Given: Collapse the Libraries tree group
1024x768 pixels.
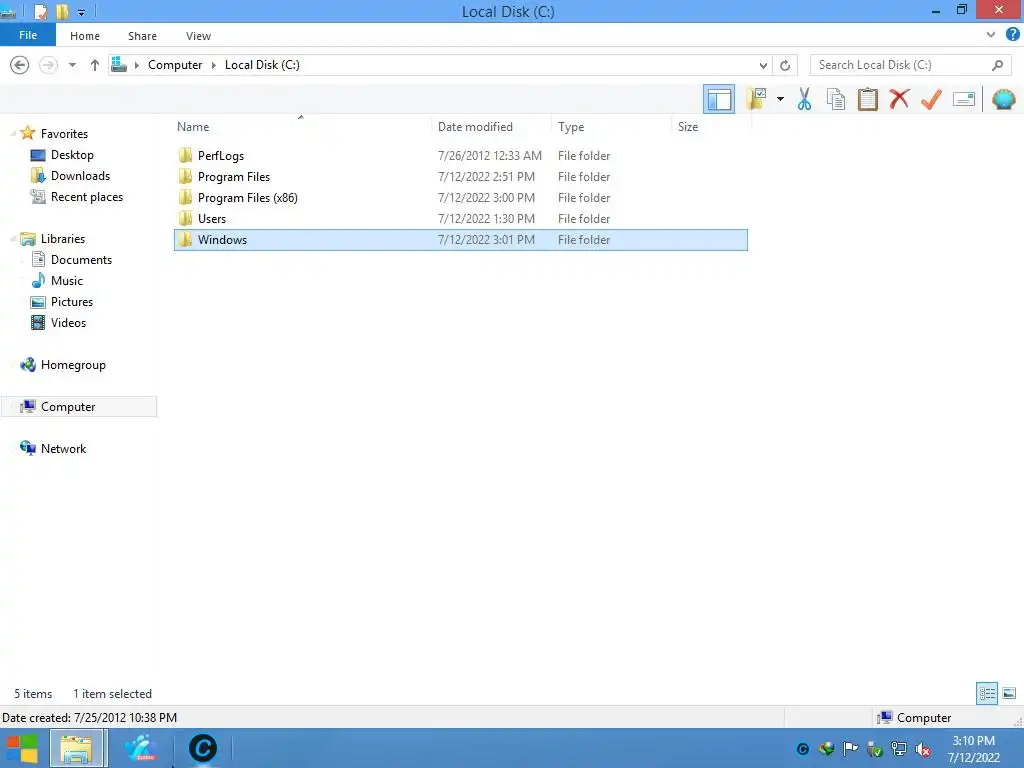Looking at the screenshot, I should pyautogui.click(x=12, y=239).
